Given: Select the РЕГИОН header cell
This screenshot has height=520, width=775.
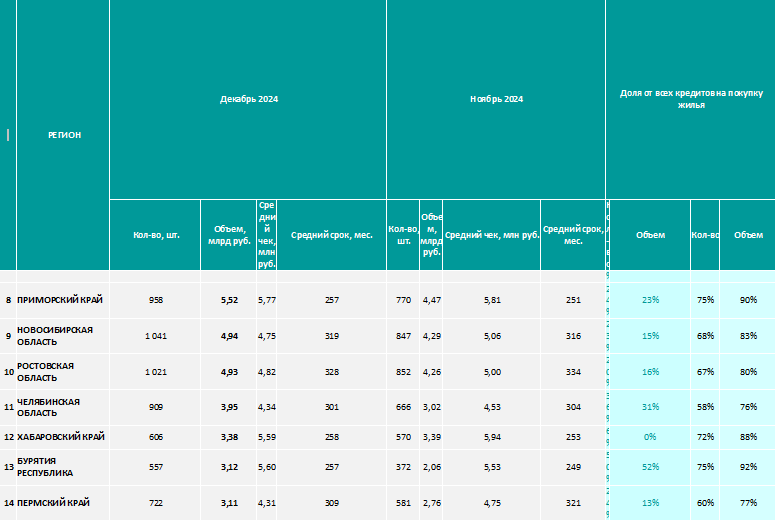Looking at the screenshot, I should 63,135.
